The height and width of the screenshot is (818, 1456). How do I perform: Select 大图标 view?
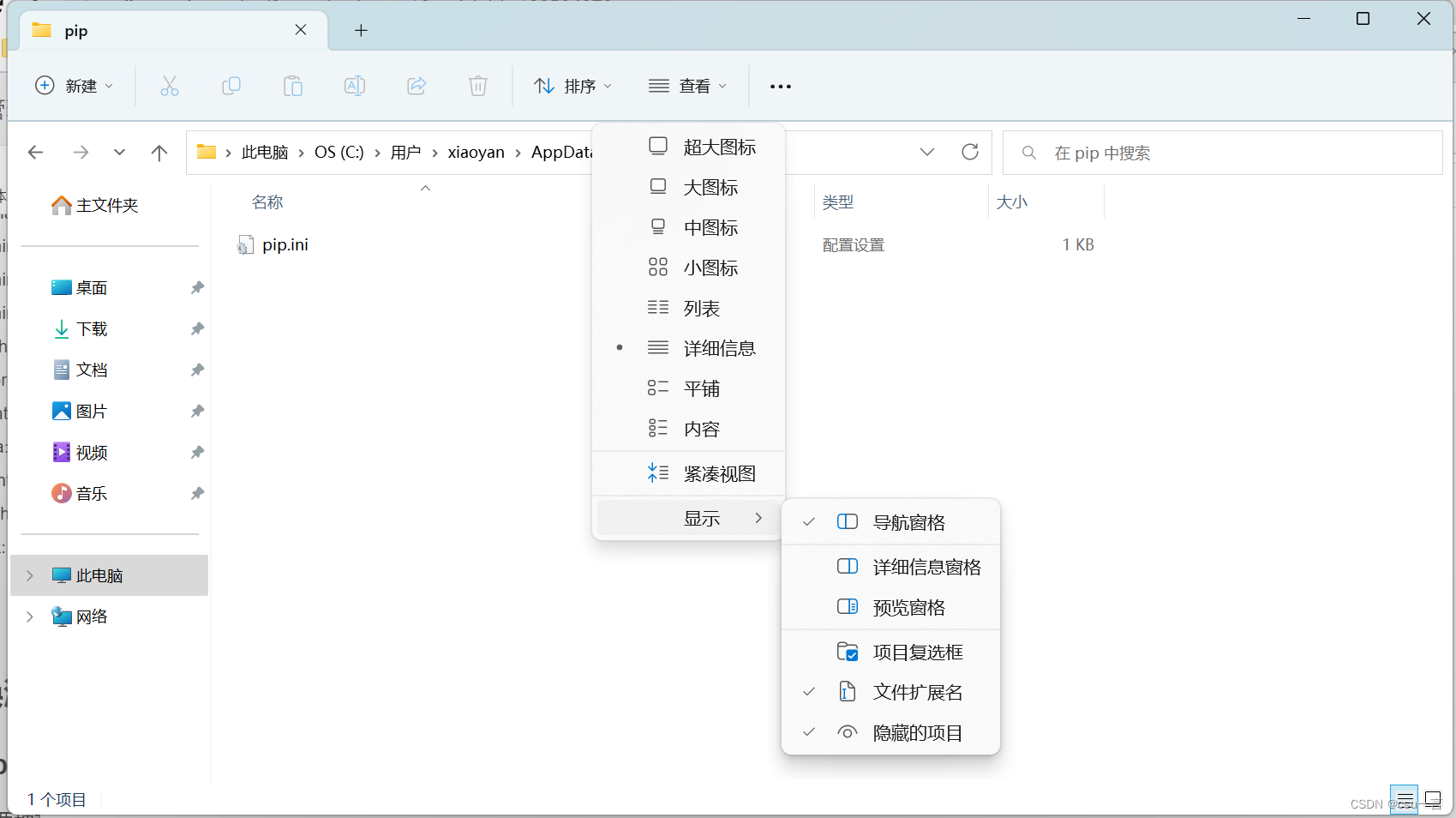click(689, 187)
